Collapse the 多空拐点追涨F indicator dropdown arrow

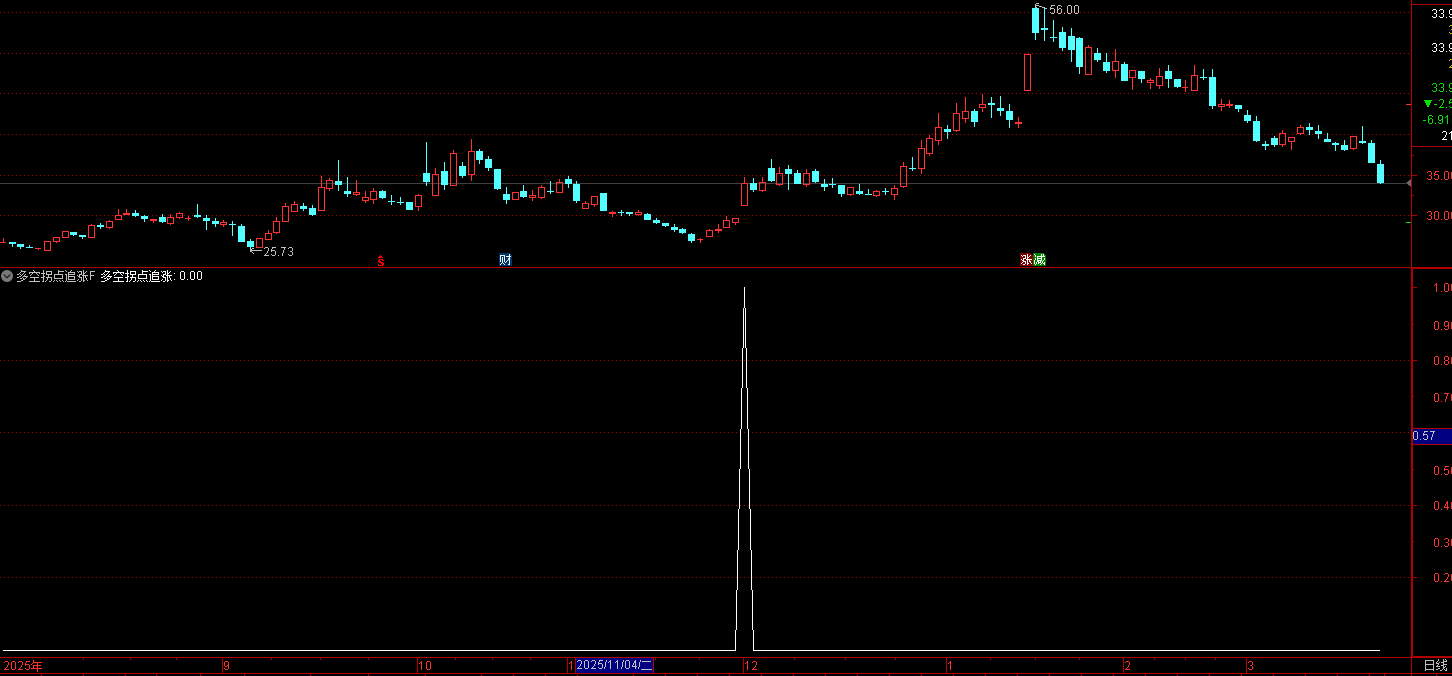click(x=7, y=276)
